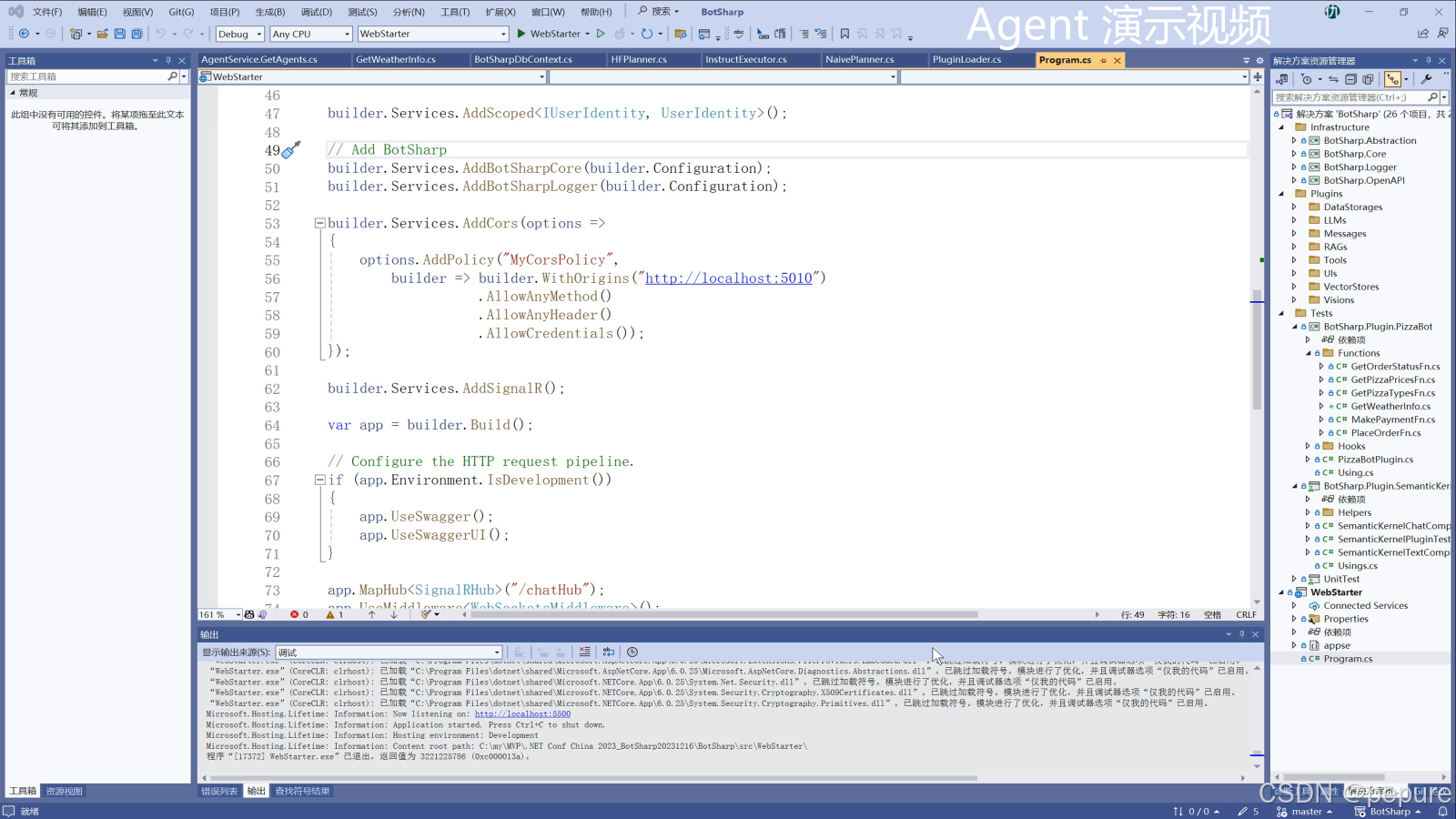Expand the BotSharp.Core project node

click(1296, 153)
